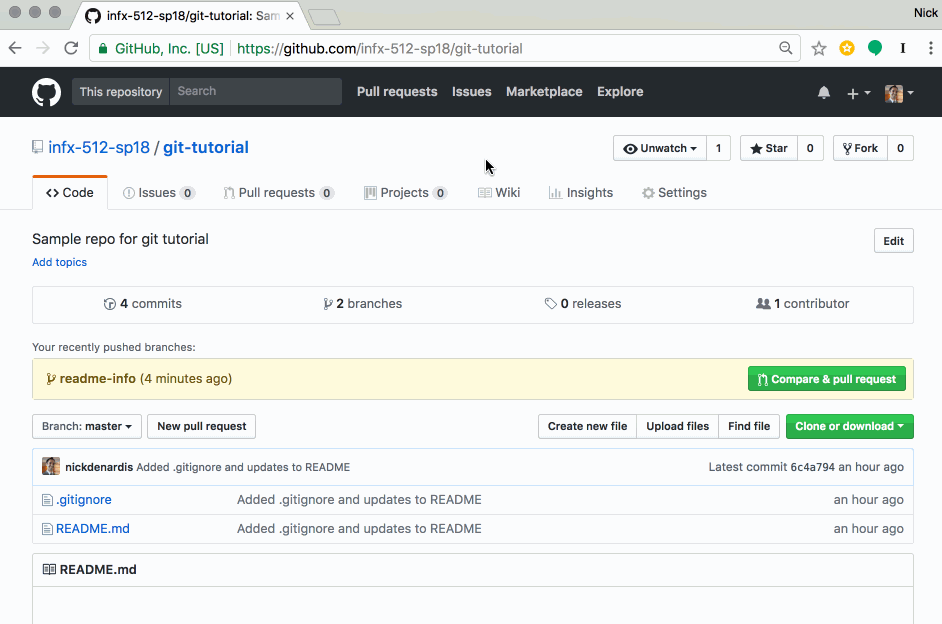Open the Unwatch dropdown
This screenshot has height=624, width=942.
pos(660,147)
